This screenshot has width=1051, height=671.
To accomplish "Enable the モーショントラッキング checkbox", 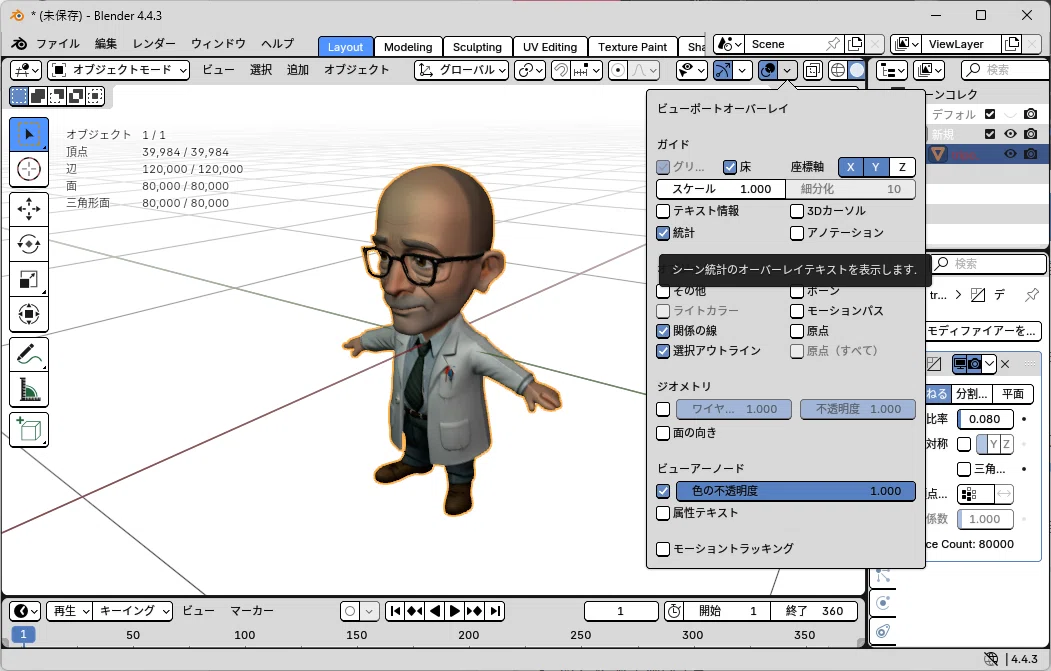I will coord(663,549).
